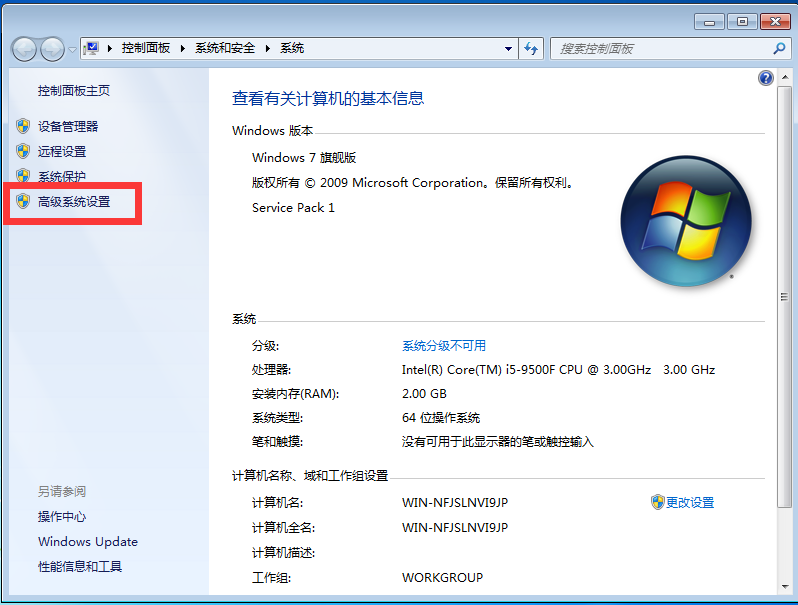The width and height of the screenshot is (798, 605).
Task: Click the search magnifier icon
Action: [779, 49]
